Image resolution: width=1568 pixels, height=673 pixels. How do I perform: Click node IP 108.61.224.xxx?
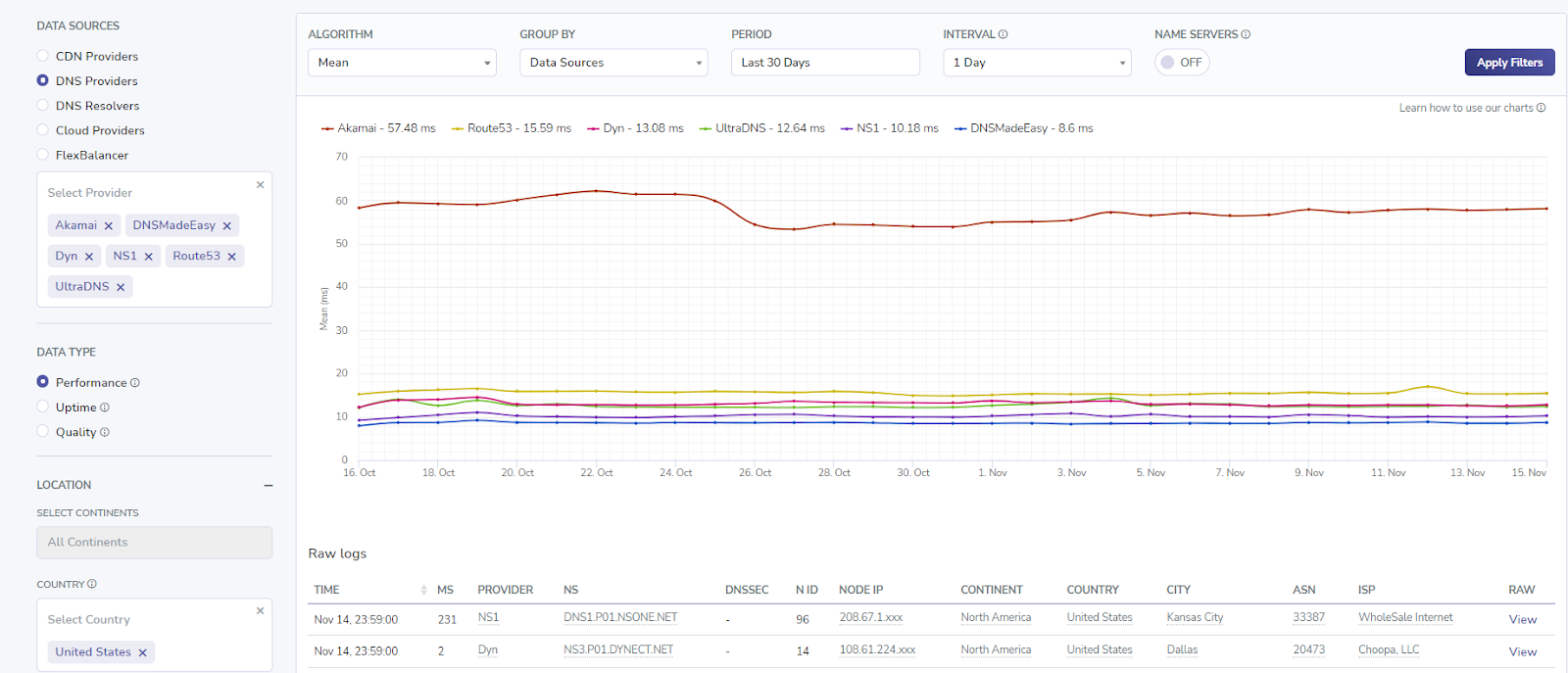pyautogui.click(x=877, y=649)
